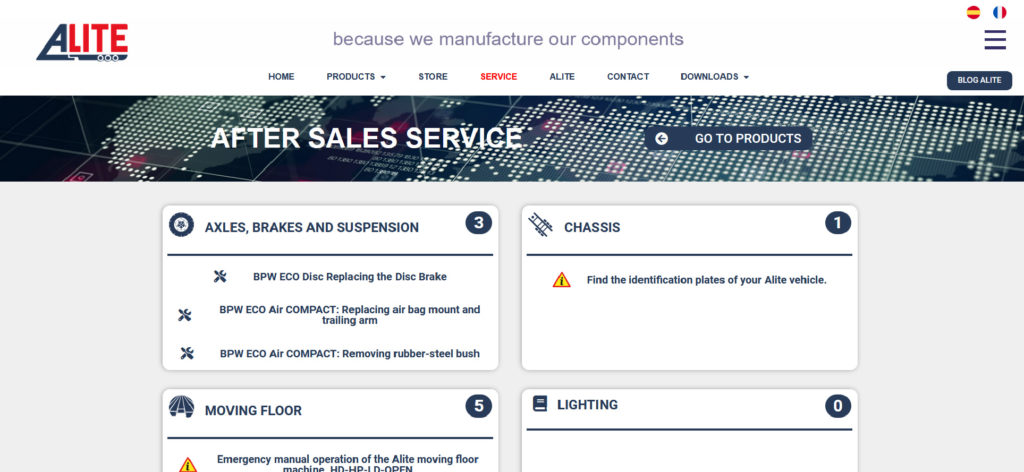Click the 3 count badge on Axles card
1024x472 pixels.
[x=479, y=223]
